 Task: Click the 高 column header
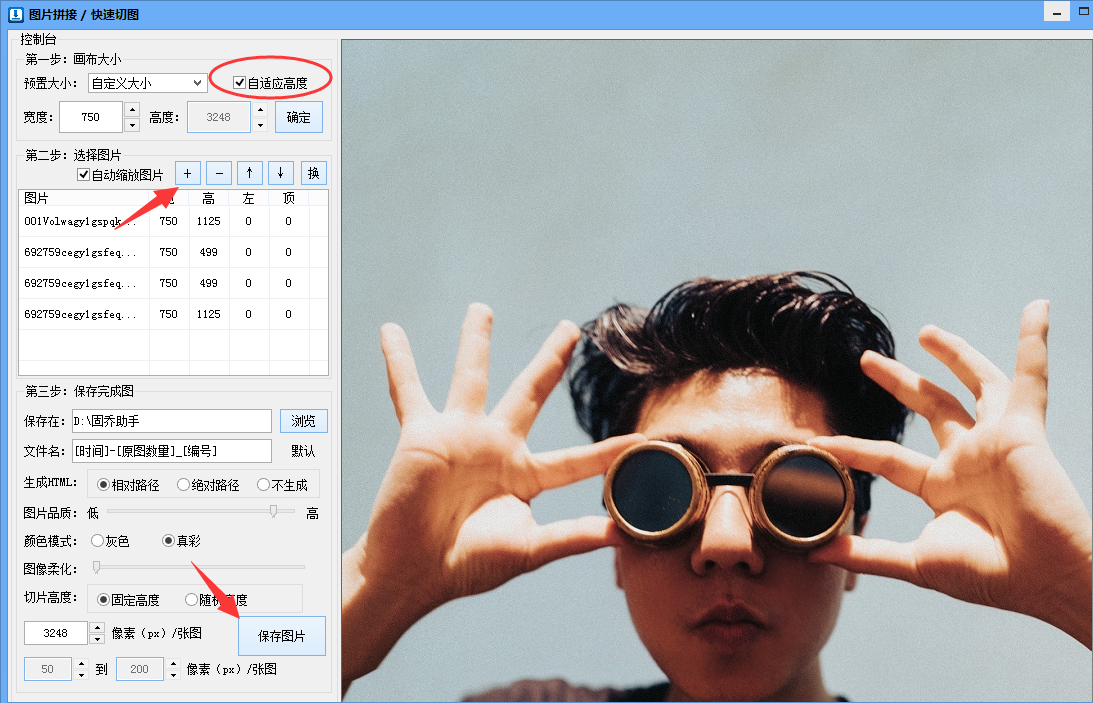click(x=208, y=198)
